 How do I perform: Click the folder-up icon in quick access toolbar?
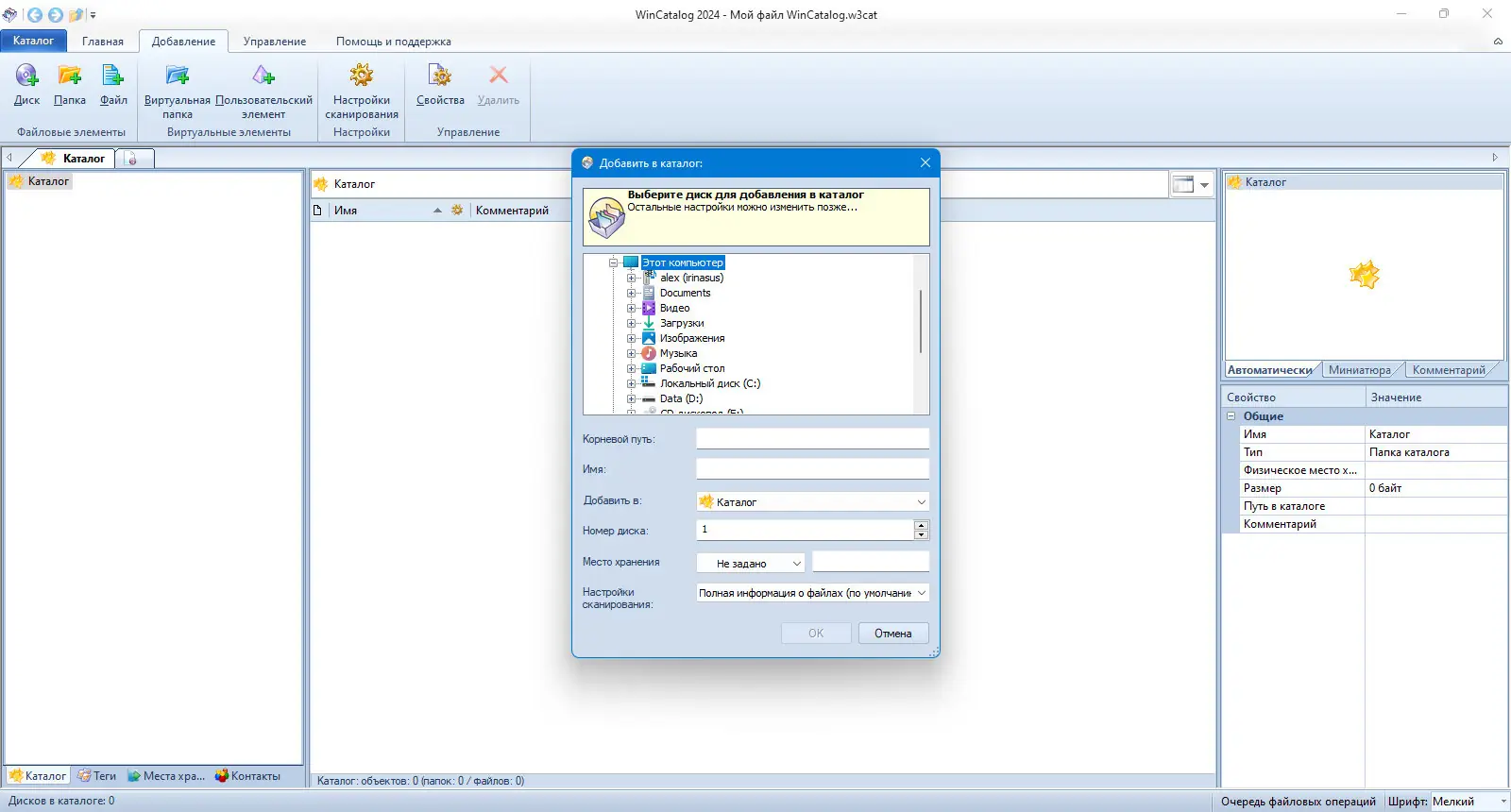76,15
